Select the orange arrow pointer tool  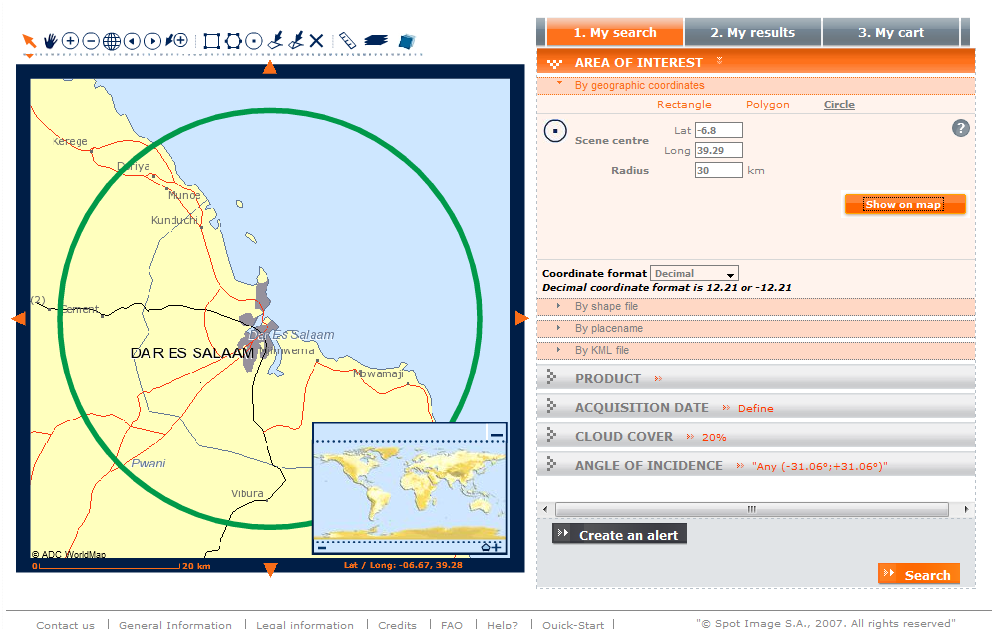pos(29,41)
